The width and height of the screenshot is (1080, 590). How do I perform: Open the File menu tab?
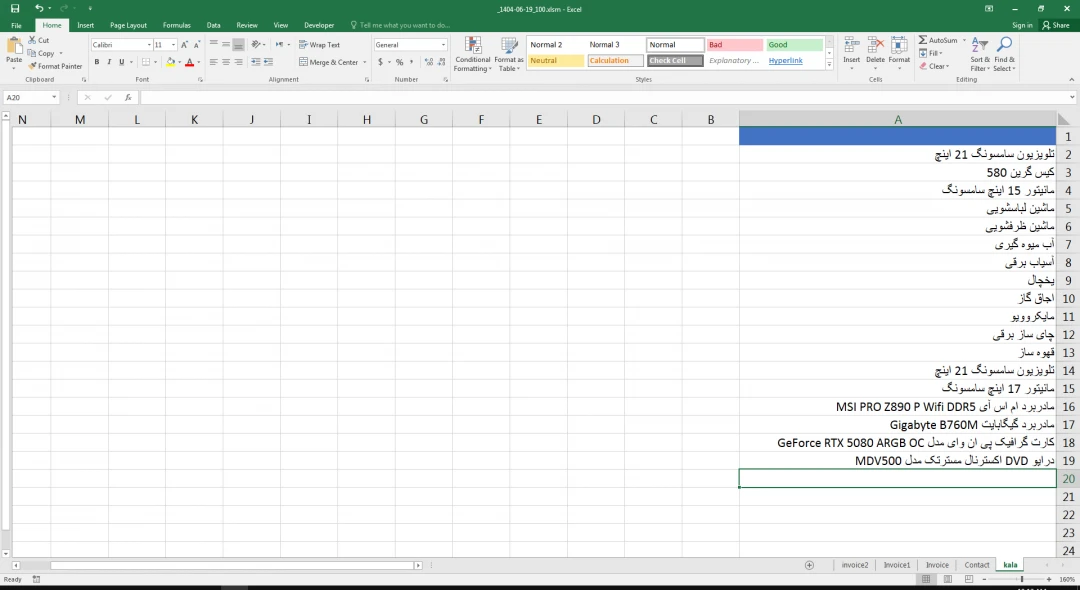pyautogui.click(x=16, y=25)
